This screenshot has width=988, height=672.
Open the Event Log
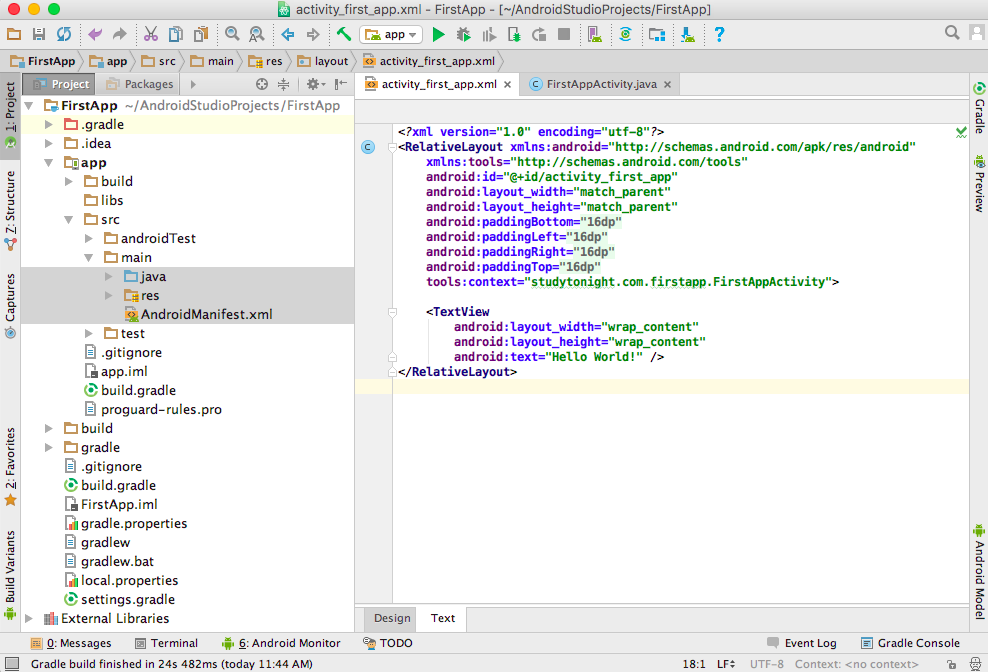point(801,643)
